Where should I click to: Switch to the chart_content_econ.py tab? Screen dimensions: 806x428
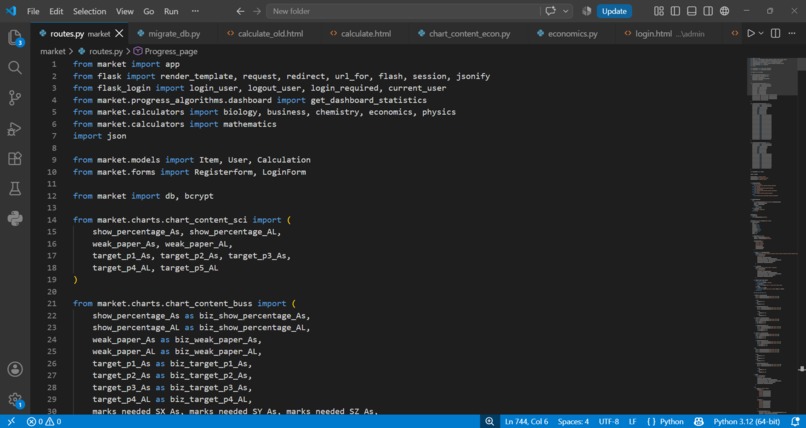469,33
